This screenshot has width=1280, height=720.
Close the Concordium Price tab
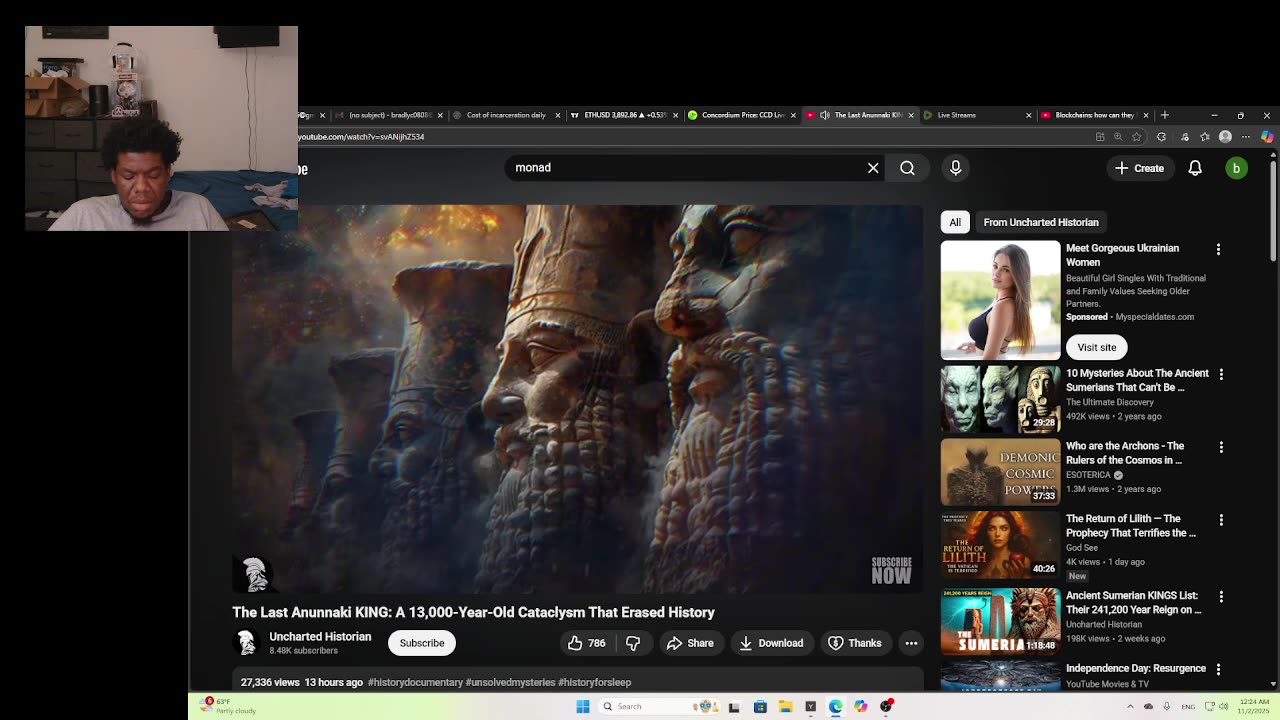pos(793,115)
